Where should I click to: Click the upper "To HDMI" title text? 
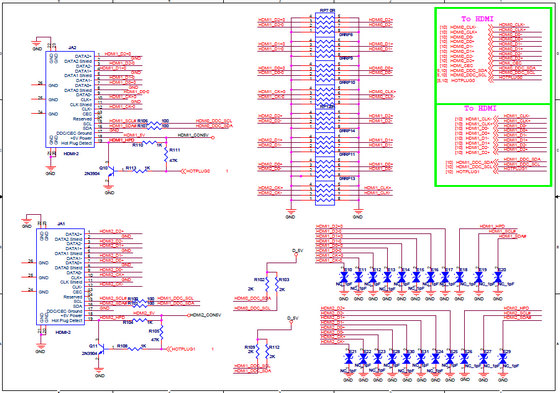coord(477,19)
